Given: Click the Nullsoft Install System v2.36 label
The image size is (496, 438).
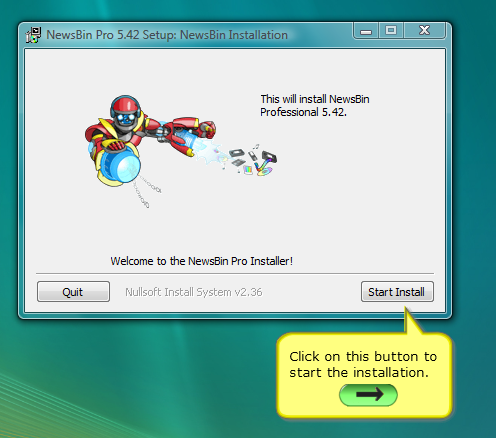Looking at the screenshot, I should click(x=194, y=292).
